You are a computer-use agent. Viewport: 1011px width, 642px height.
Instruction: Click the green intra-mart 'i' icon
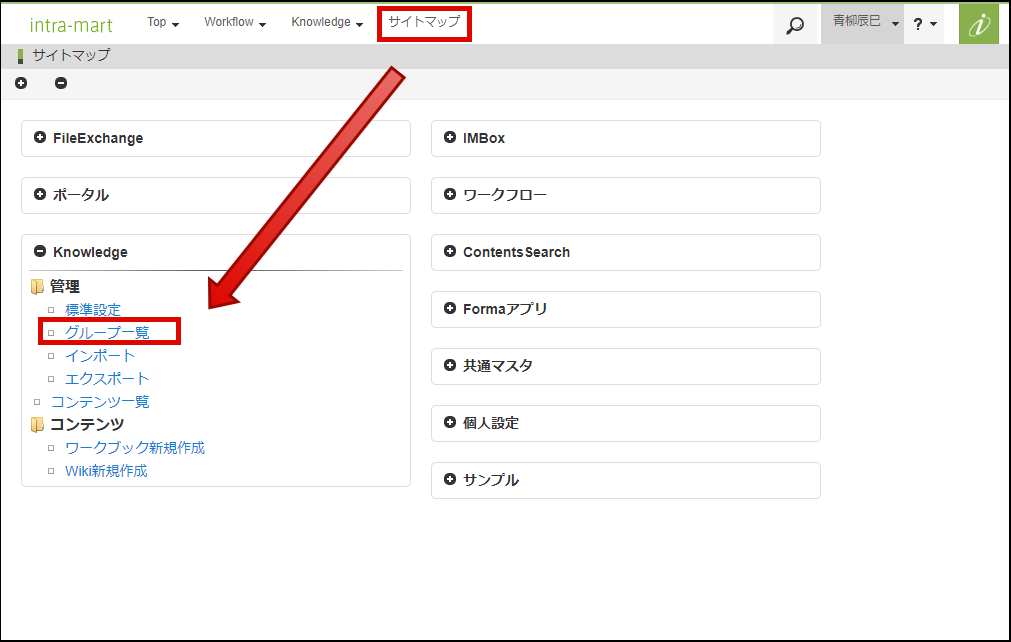pos(979,24)
